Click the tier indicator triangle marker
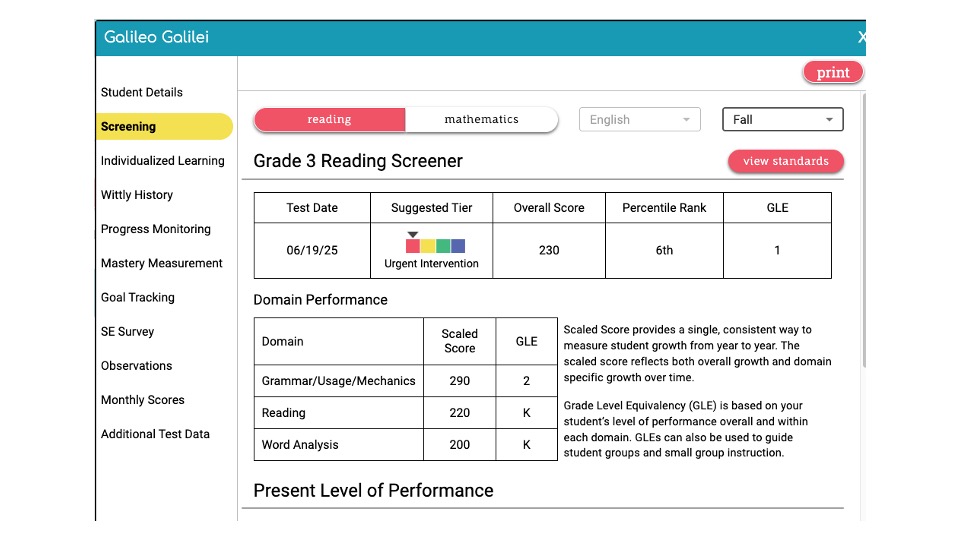 tap(413, 234)
